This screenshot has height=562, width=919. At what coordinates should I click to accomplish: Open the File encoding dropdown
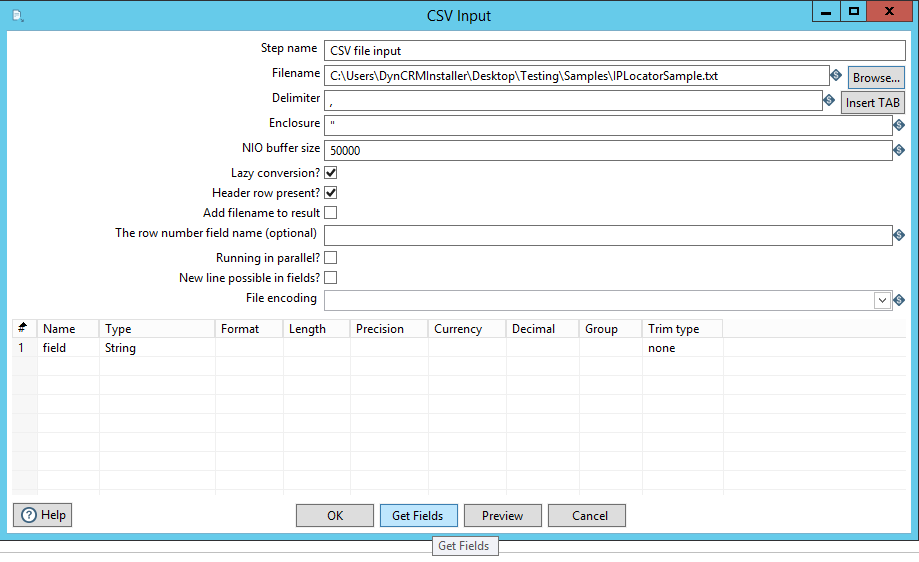tap(882, 299)
